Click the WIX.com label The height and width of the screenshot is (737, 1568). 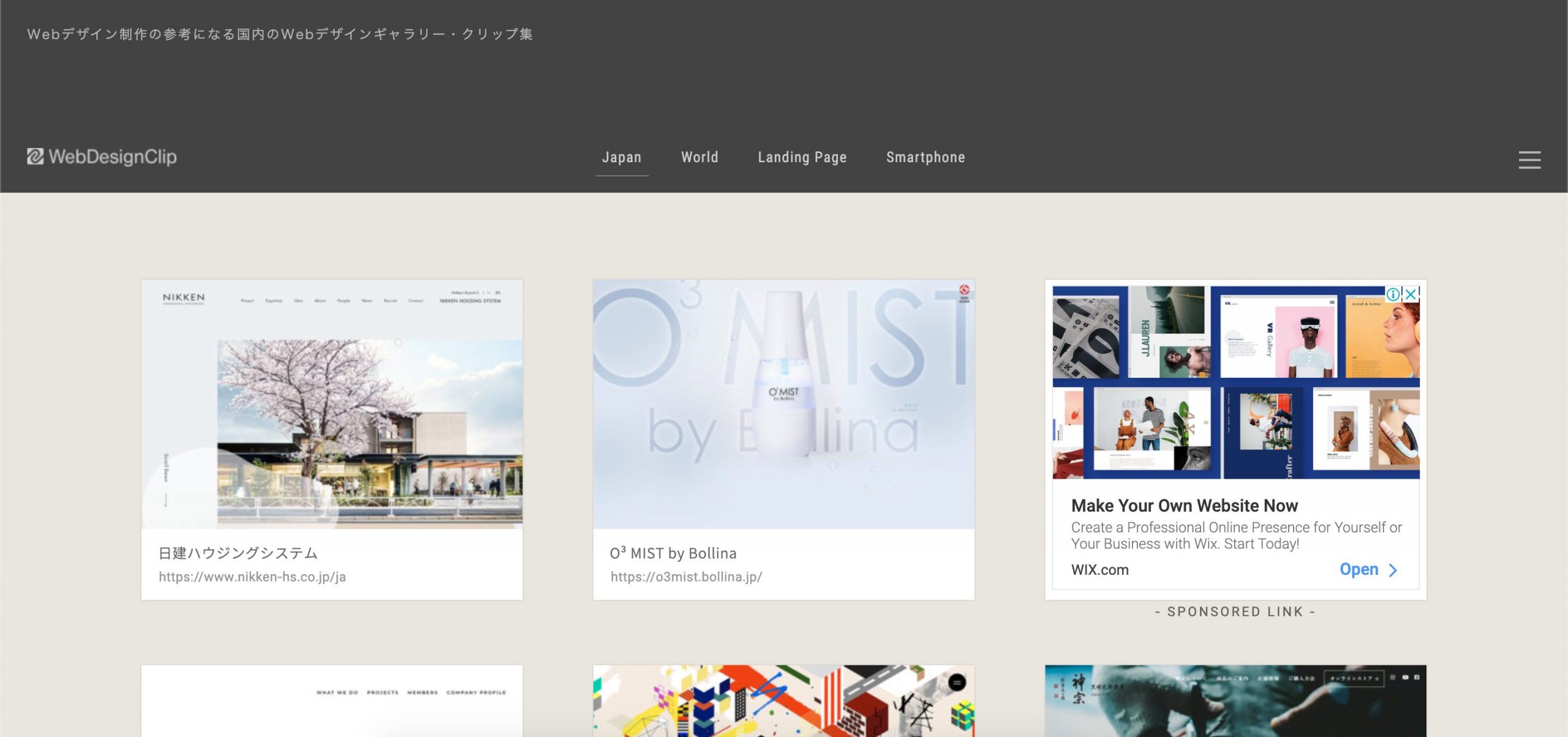click(x=1100, y=570)
